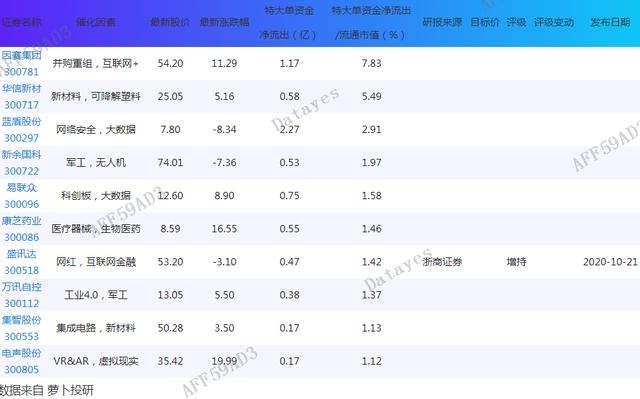640x399 pixels.
Task: Open stock link 易联众 300096
Action: (x=21, y=196)
